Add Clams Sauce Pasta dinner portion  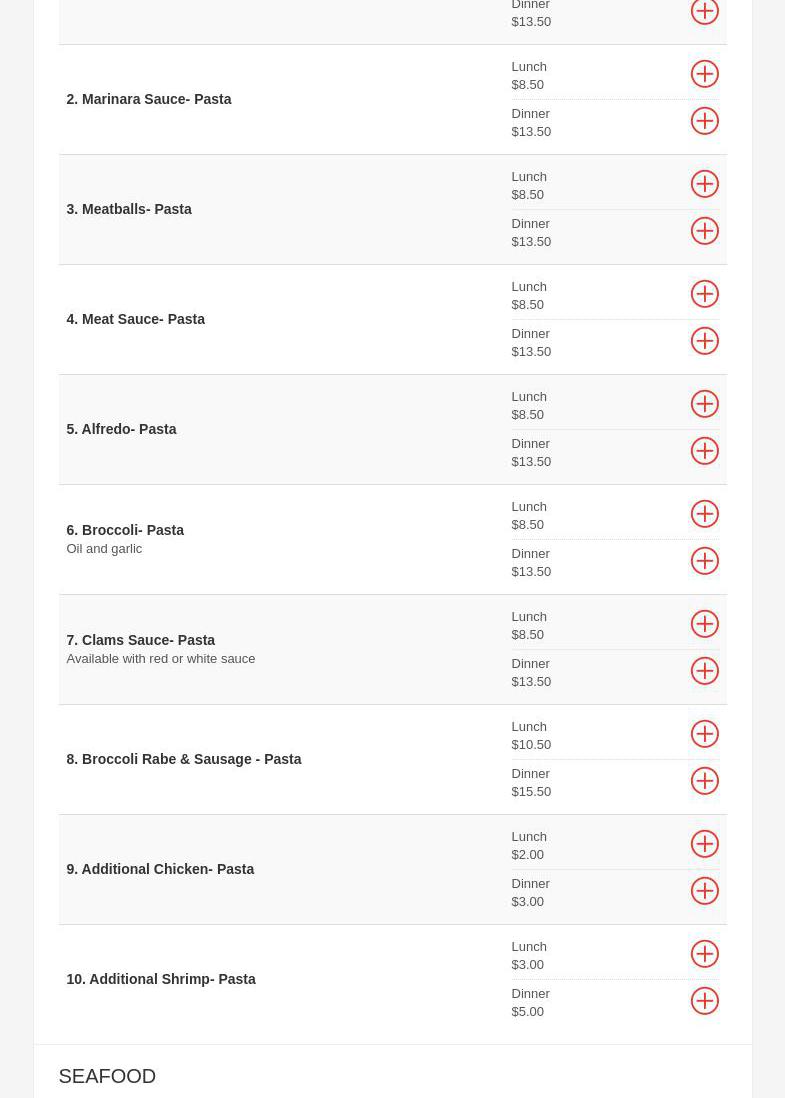point(704,671)
